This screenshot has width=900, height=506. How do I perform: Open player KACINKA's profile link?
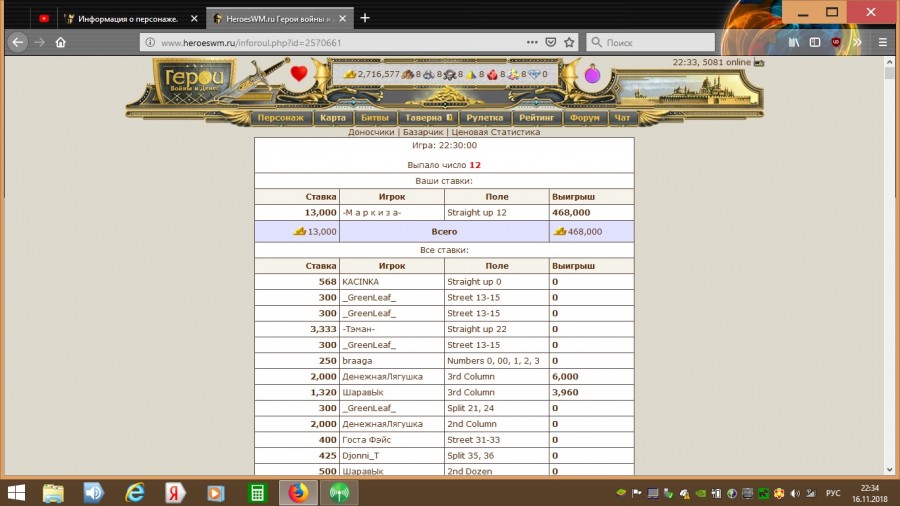coord(360,282)
